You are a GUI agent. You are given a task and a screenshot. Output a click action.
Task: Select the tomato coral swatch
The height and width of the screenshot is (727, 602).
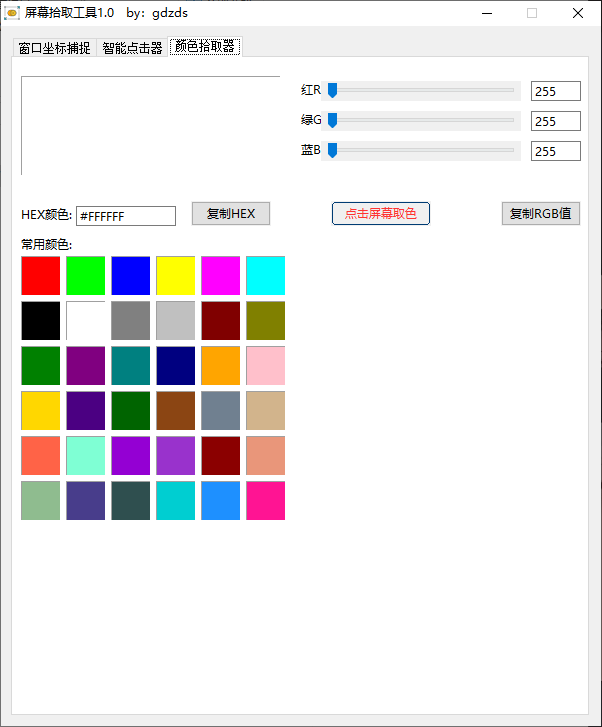pos(41,455)
